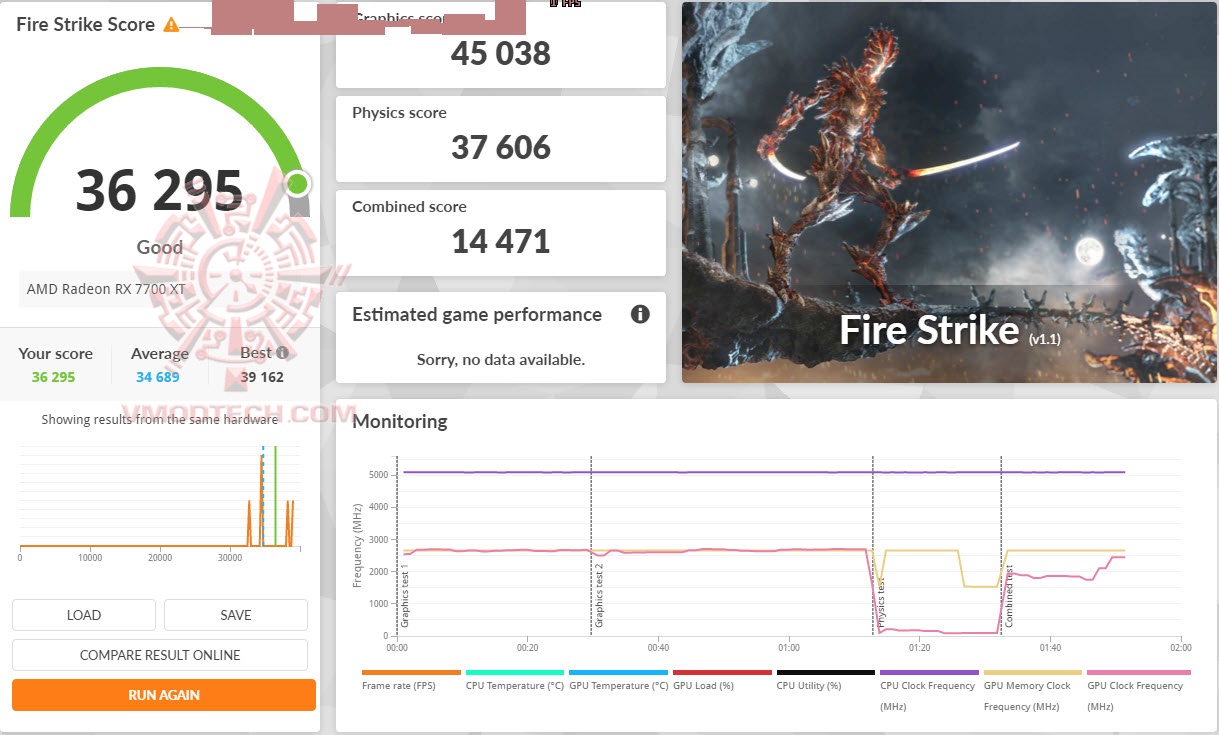Click the Good rating label
The image size is (1219, 735).
(x=160, y=247)
